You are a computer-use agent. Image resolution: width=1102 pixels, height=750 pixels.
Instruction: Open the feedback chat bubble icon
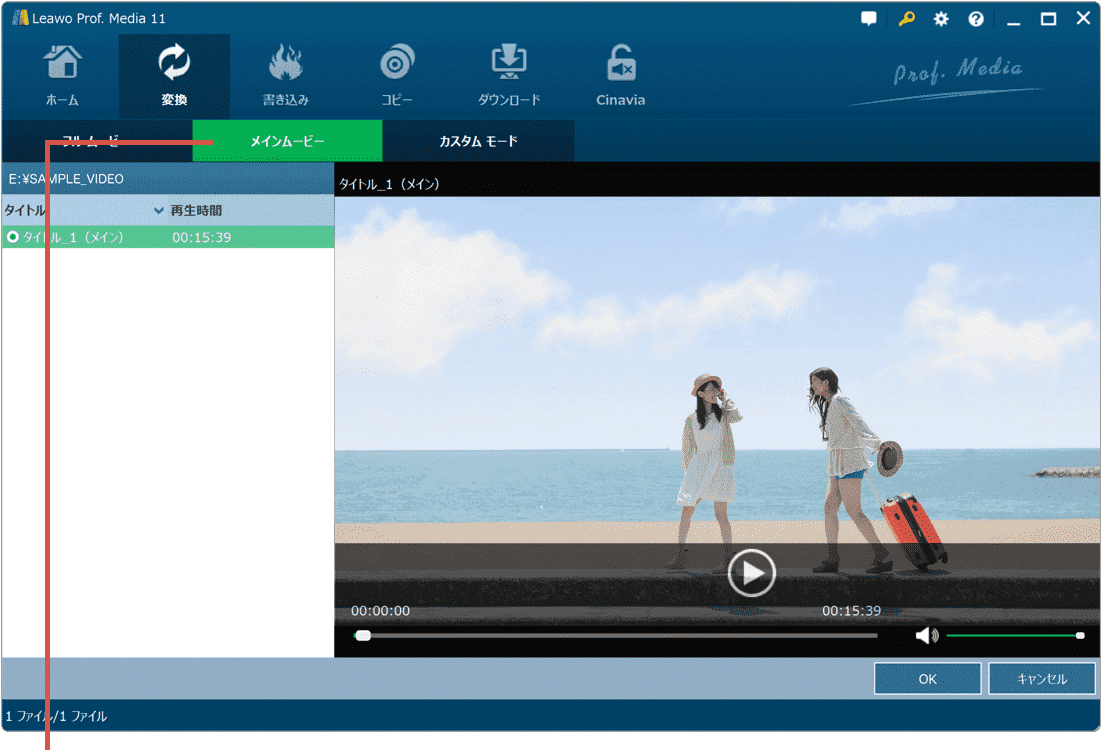869,19
